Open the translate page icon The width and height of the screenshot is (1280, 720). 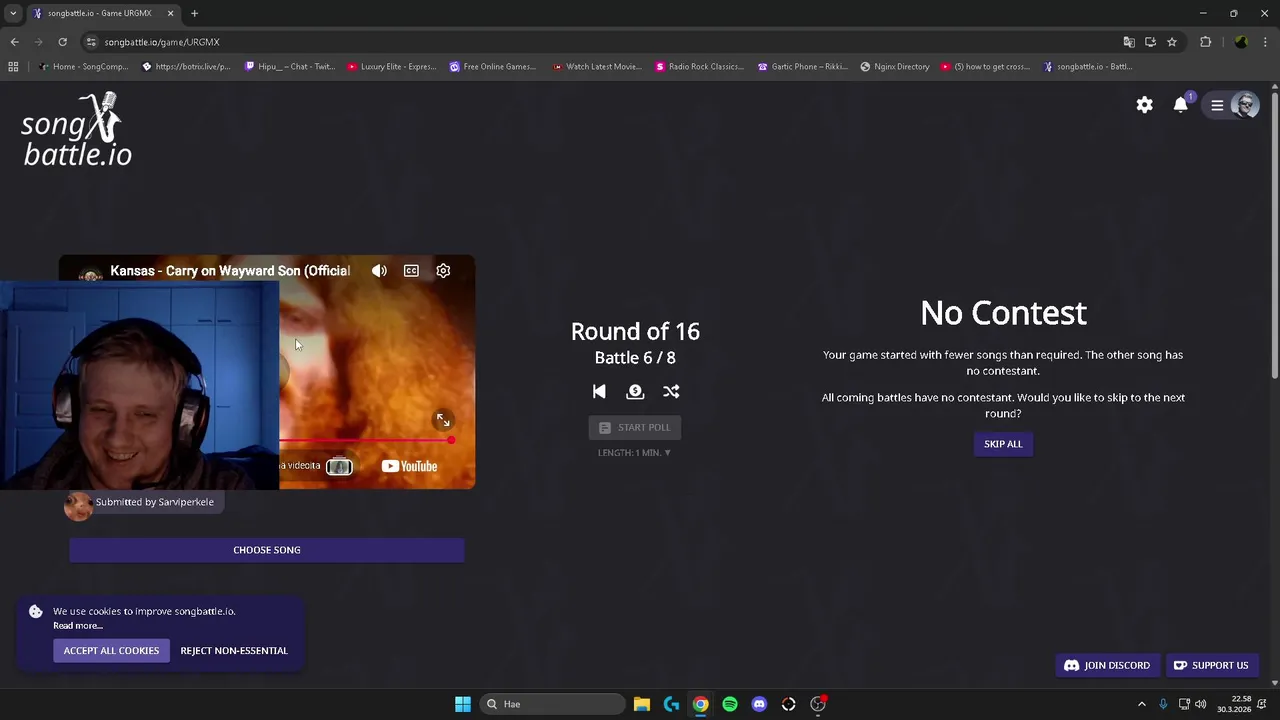click(1129, 42)
